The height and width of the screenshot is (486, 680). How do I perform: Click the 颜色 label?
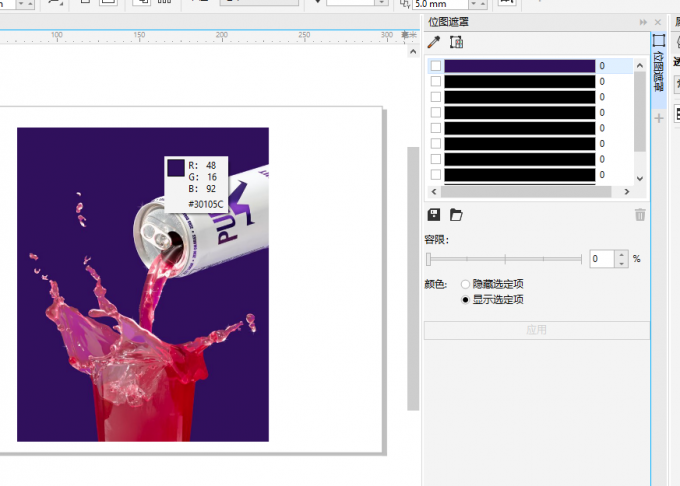click(435, 284)
